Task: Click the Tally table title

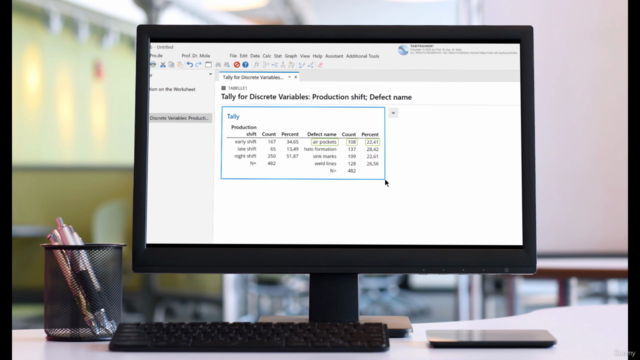Action: tap(233, 116)
